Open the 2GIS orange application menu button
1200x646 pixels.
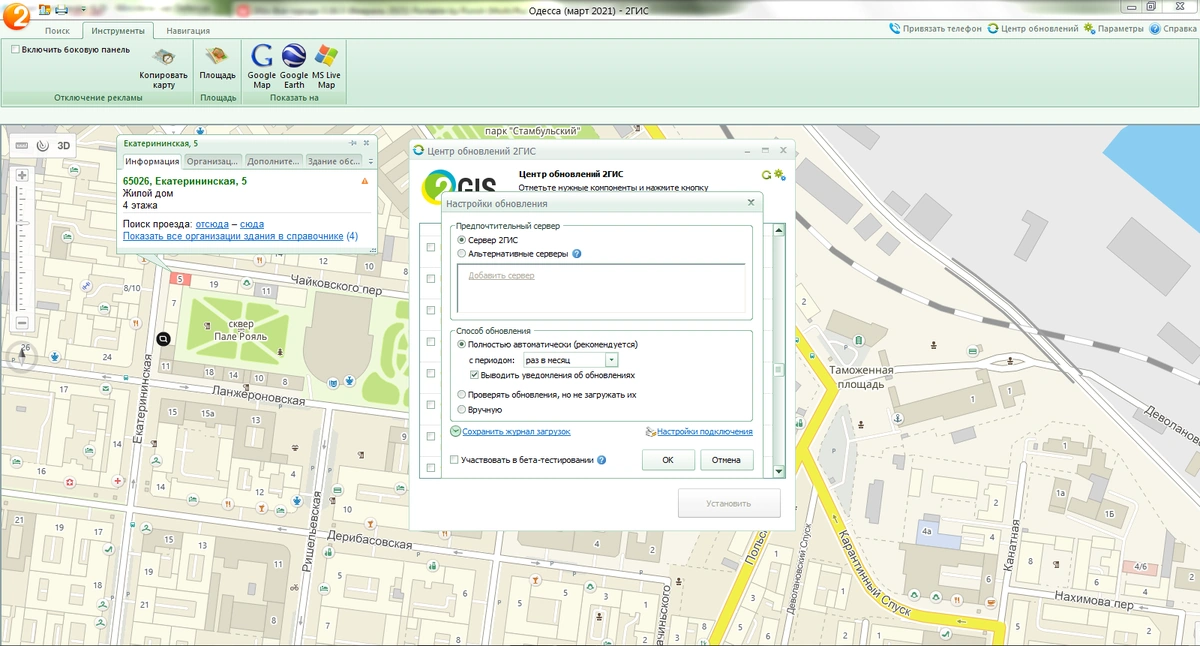tap(14, 17)
